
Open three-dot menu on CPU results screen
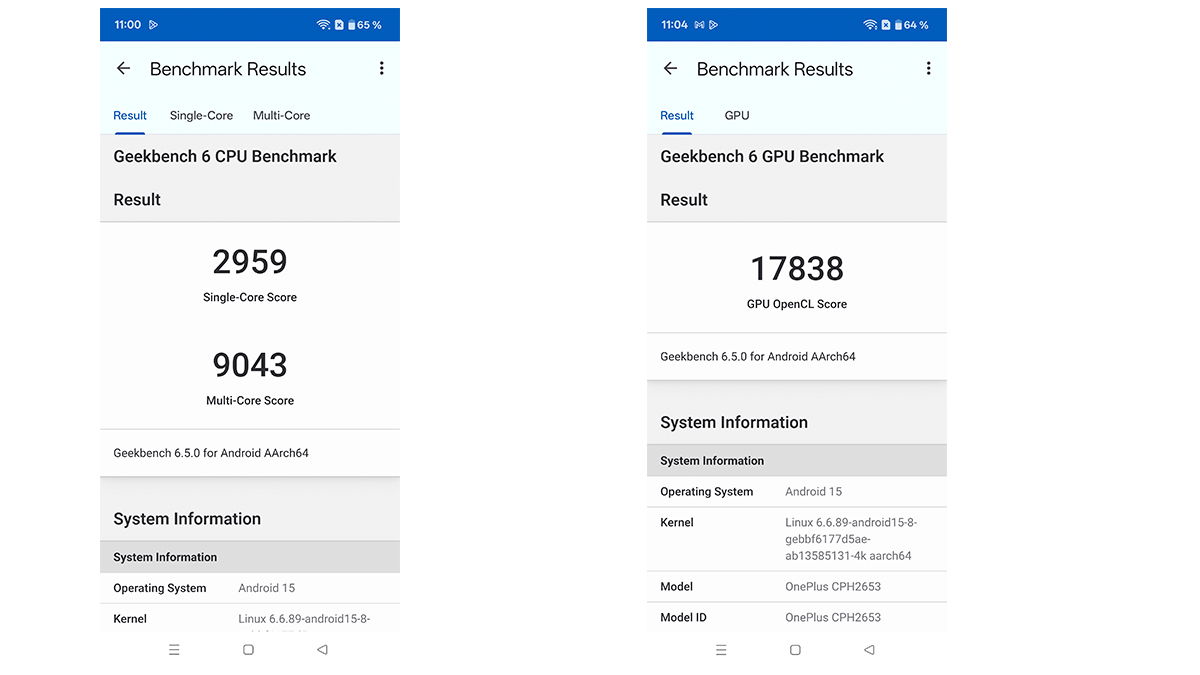coord(381,69)
